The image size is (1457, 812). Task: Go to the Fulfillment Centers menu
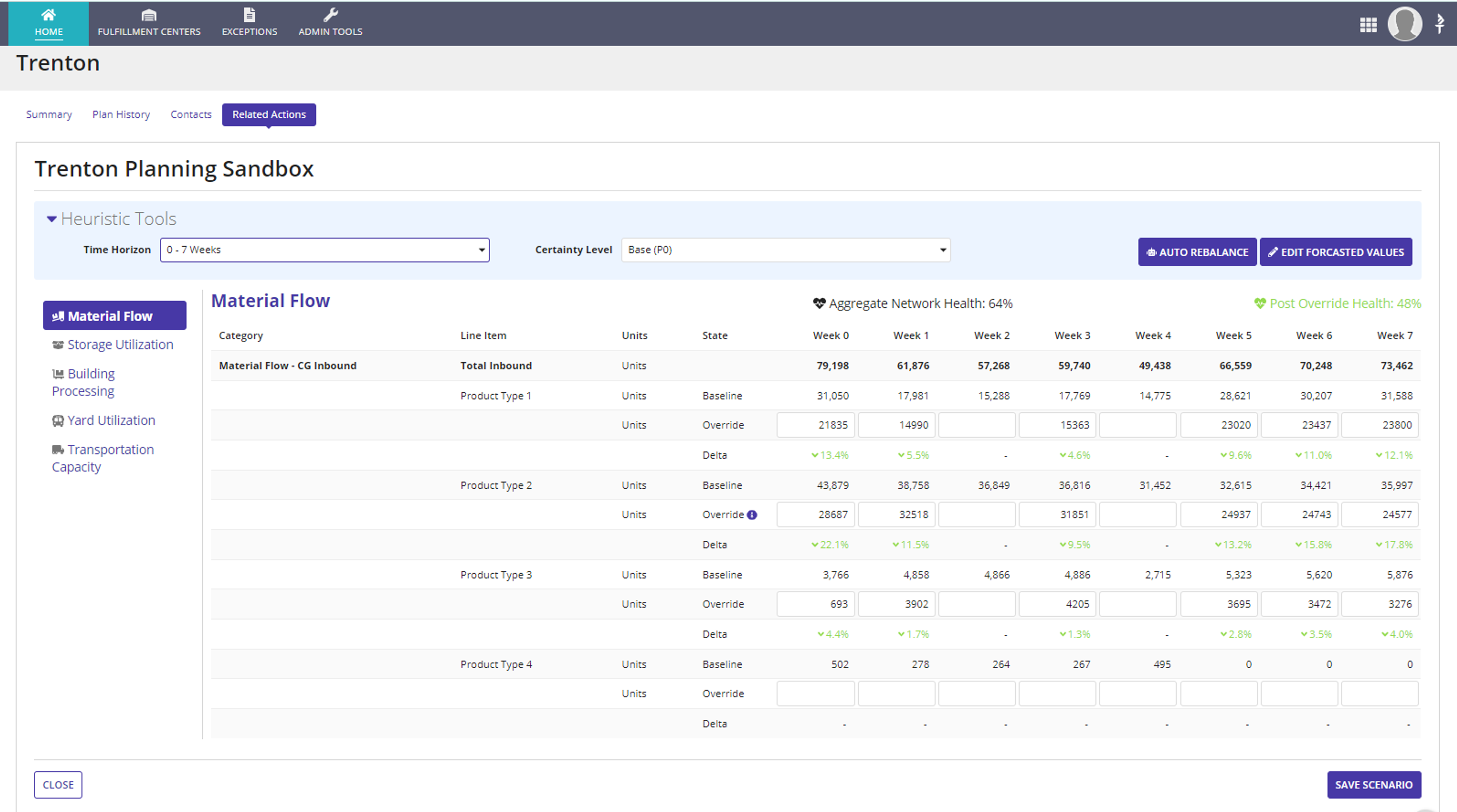pyautogui.click(x=149, y=23)
